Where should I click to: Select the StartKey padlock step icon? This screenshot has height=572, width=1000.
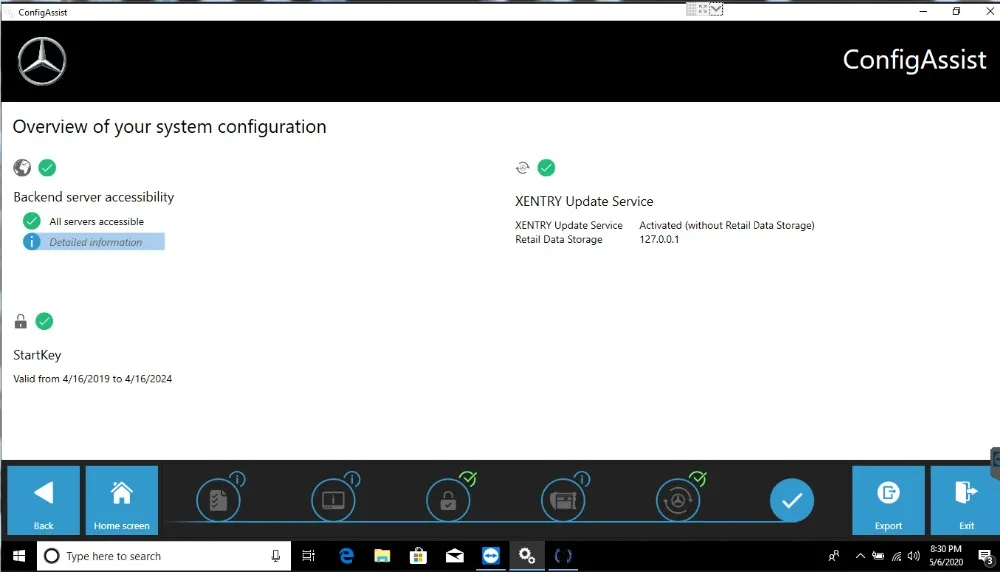[x=448, y=500]
